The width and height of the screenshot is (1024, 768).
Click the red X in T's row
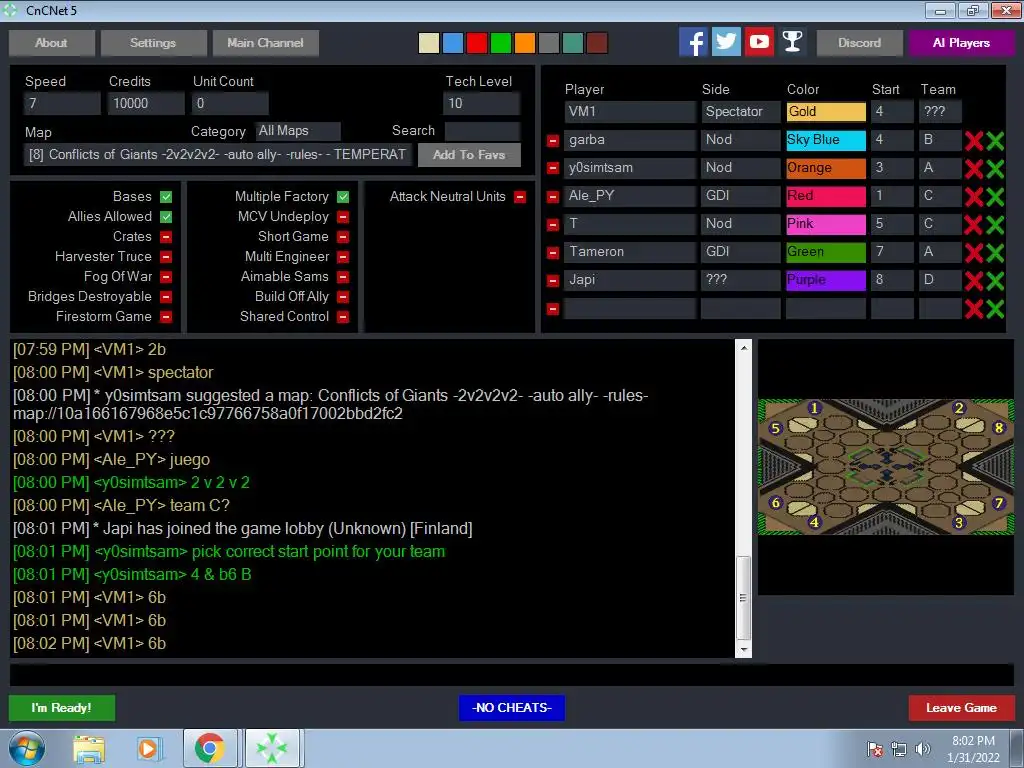[974, 225]
